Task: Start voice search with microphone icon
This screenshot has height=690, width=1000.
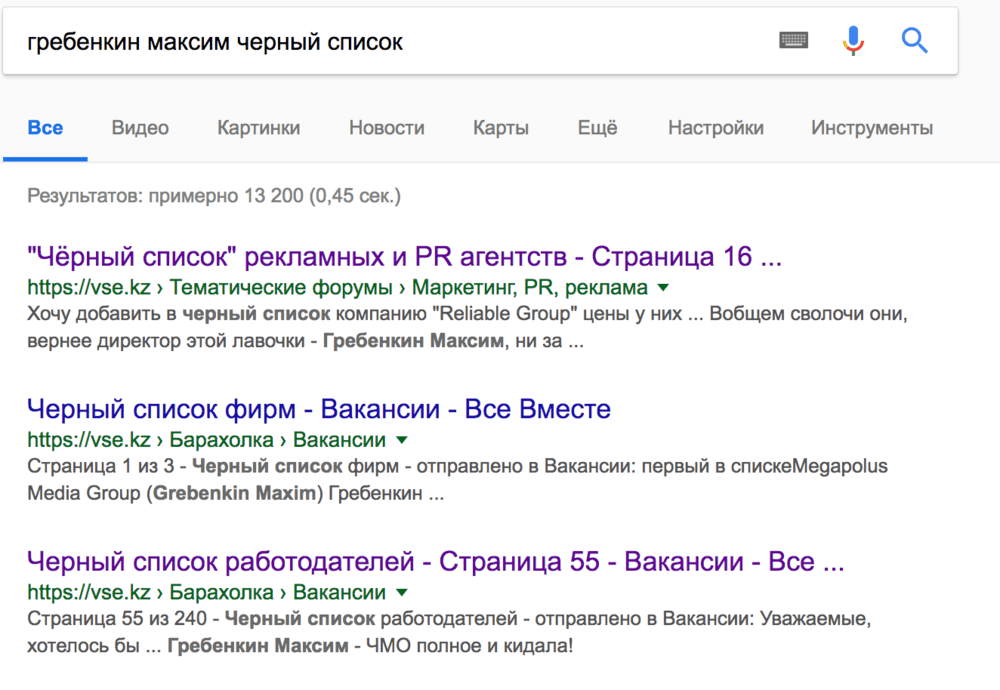Action: tap(853, 41)
